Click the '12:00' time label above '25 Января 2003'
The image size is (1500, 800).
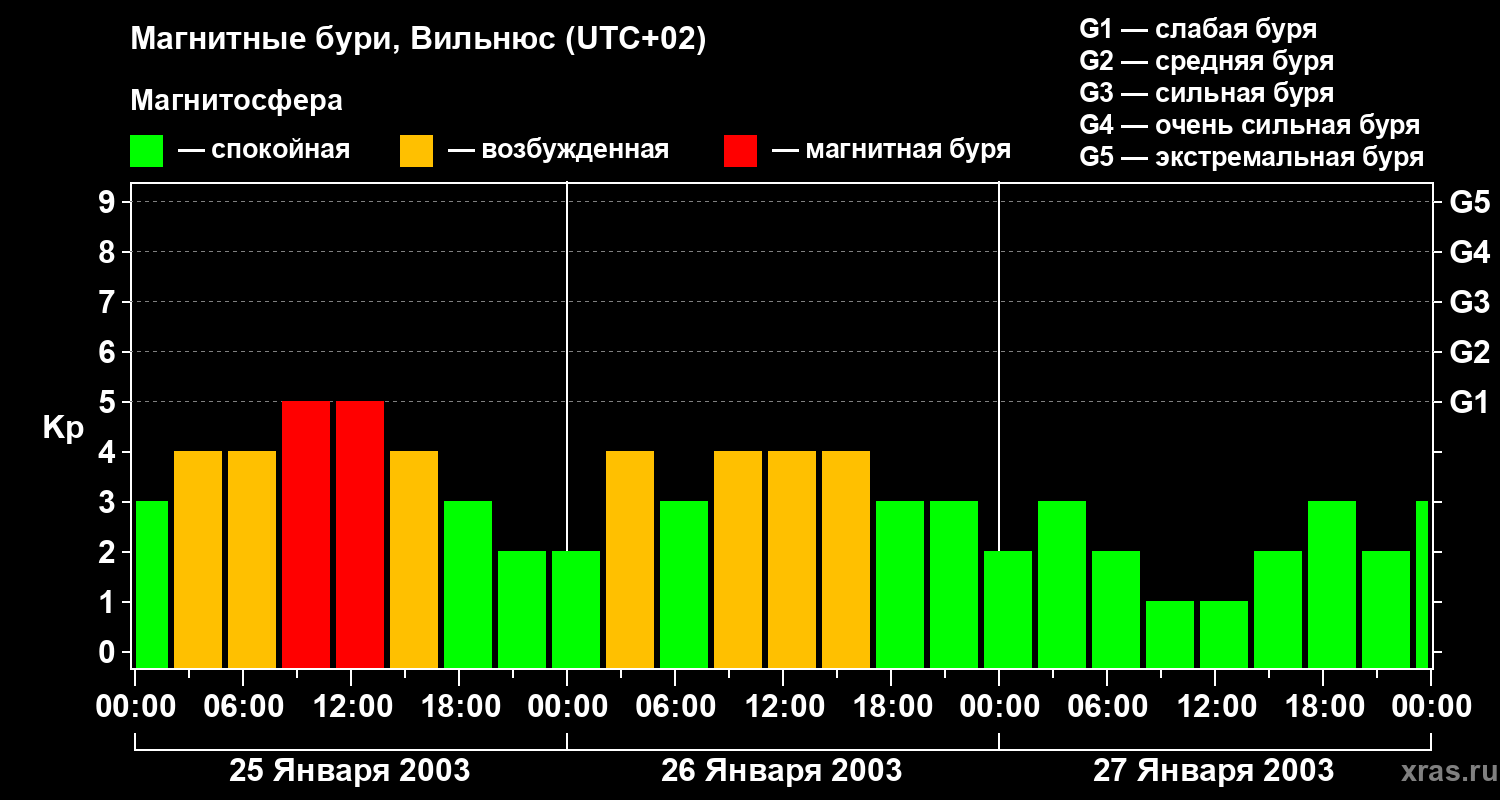click(351, 707)
